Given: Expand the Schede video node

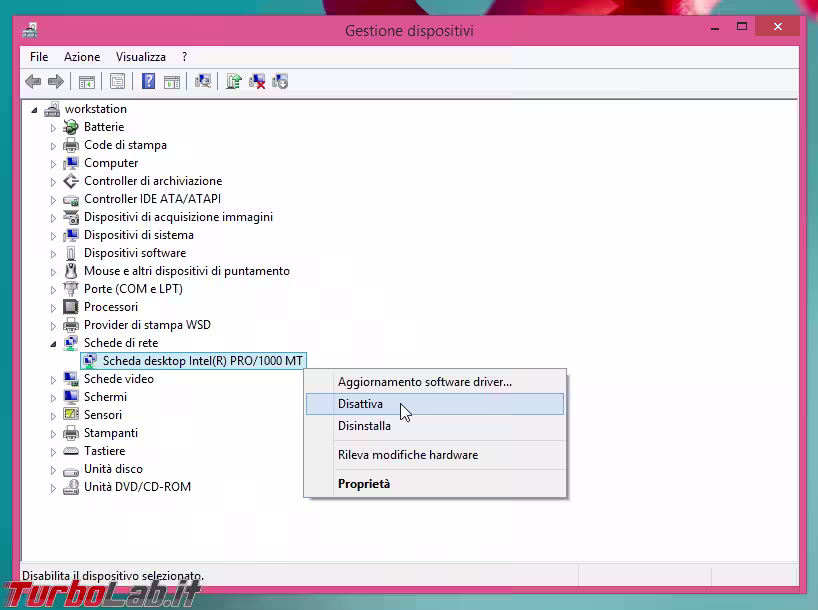Looking at the screenshot, I should pos(53,379).
